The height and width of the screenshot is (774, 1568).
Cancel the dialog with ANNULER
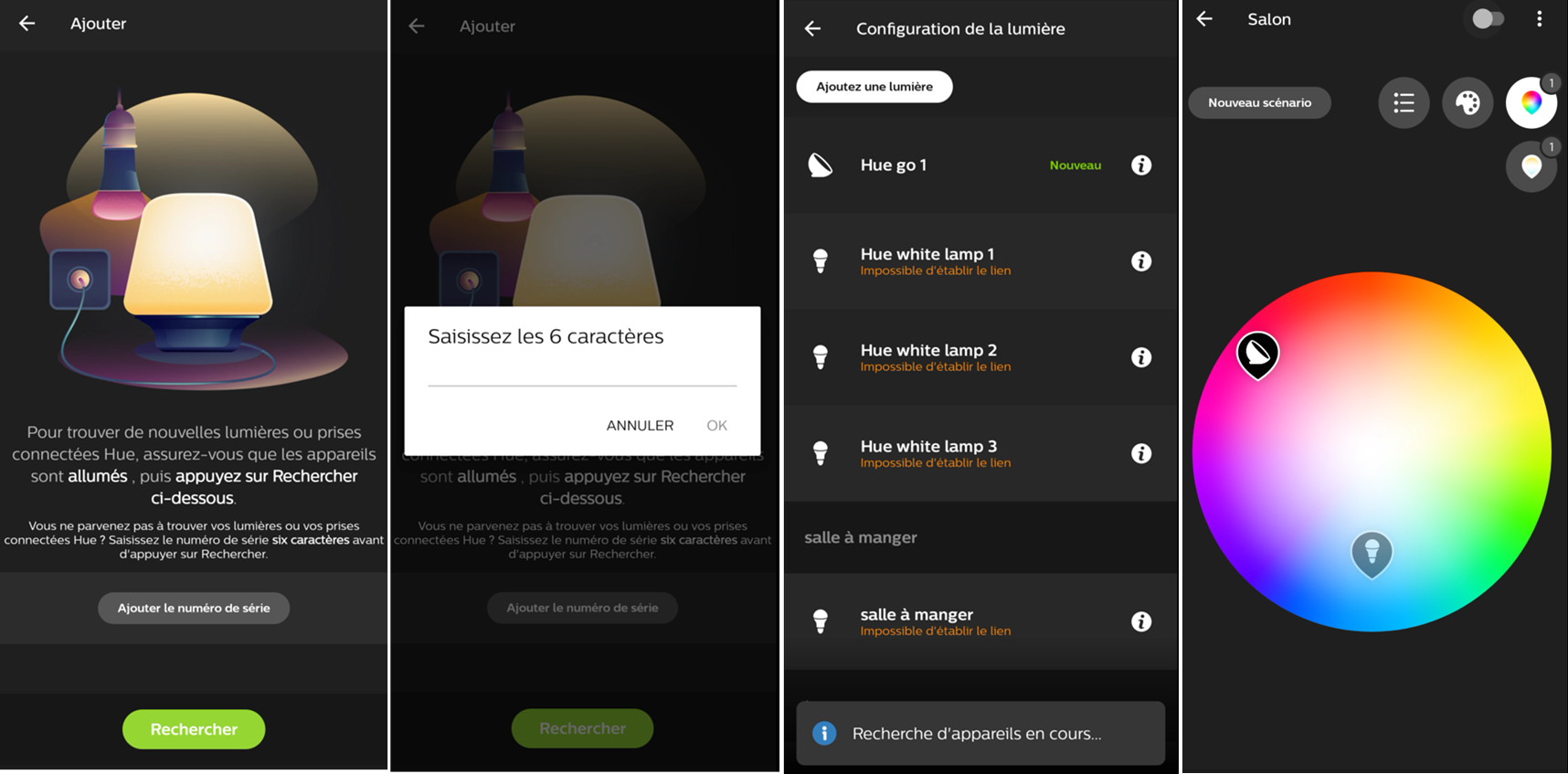(x=640, y=425)
